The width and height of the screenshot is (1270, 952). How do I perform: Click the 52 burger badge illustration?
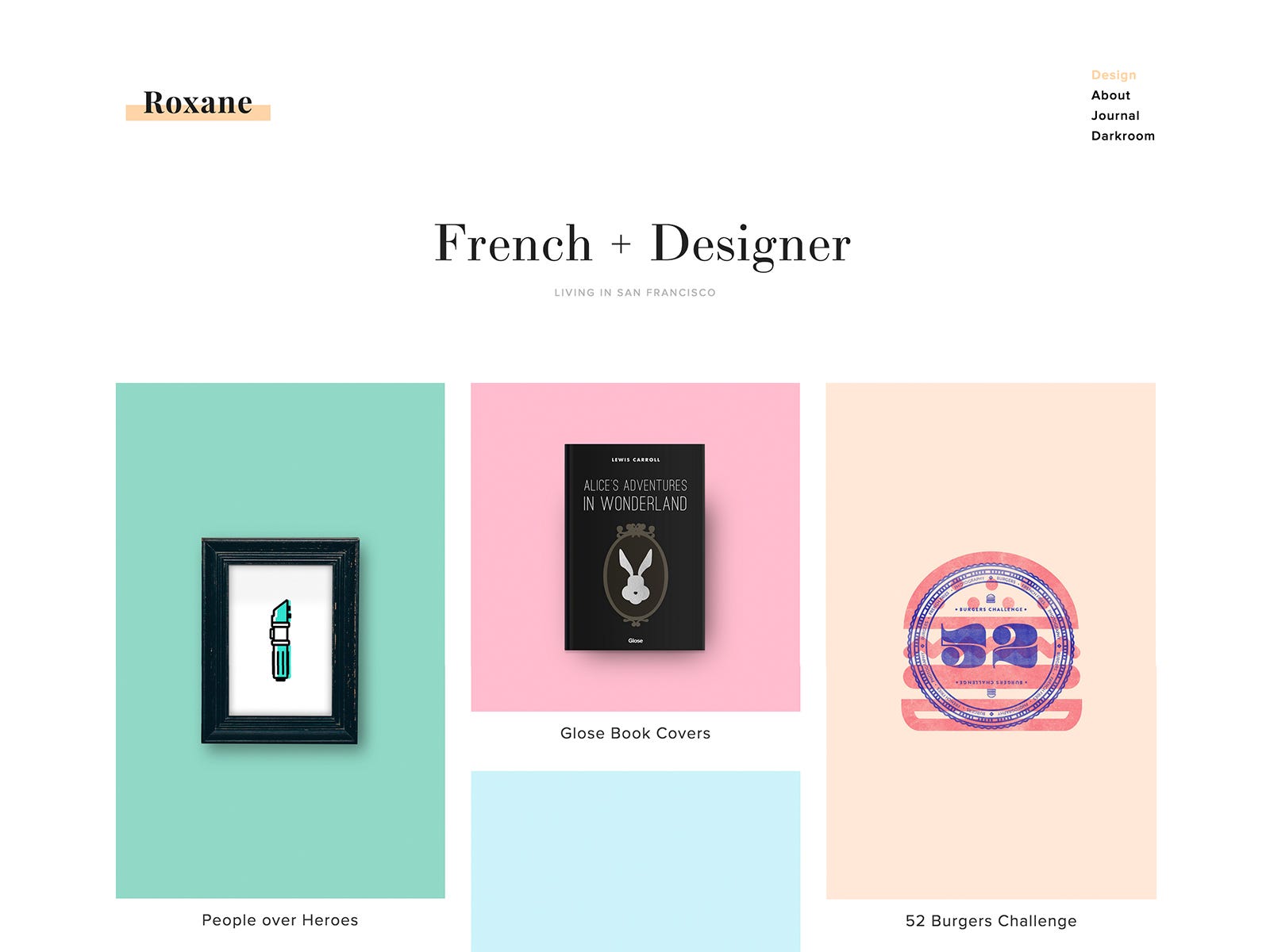pyautogui.click(x=991, y=641)
